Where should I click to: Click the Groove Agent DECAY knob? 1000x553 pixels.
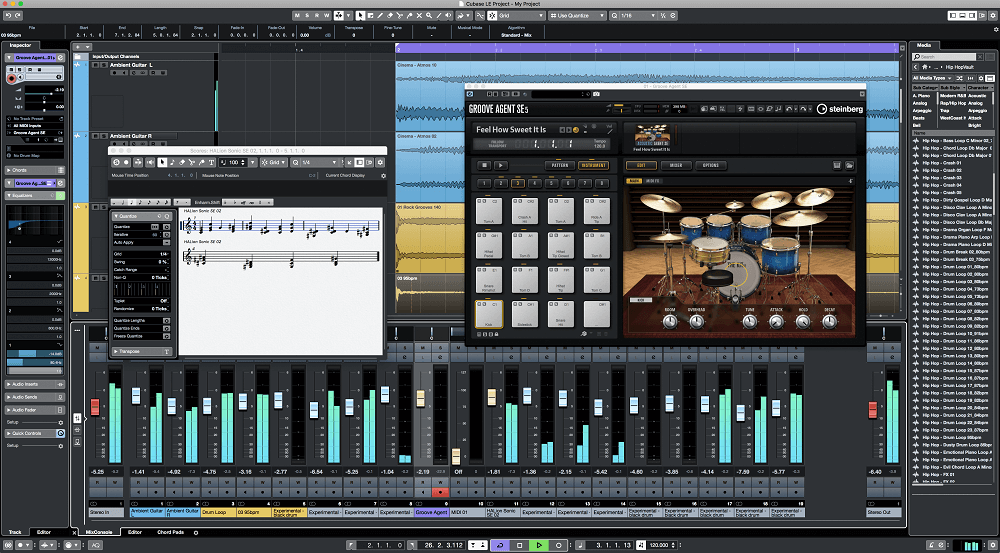click(830, 321)
